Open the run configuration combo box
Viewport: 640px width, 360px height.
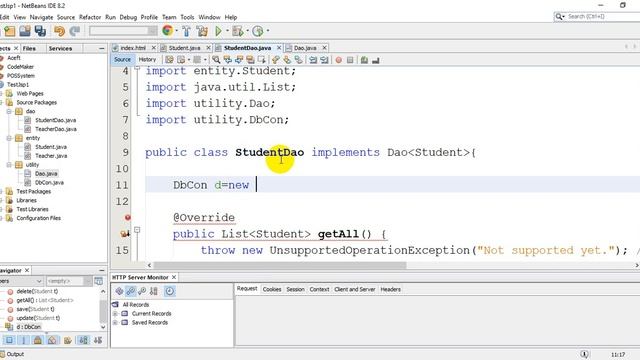123,31
